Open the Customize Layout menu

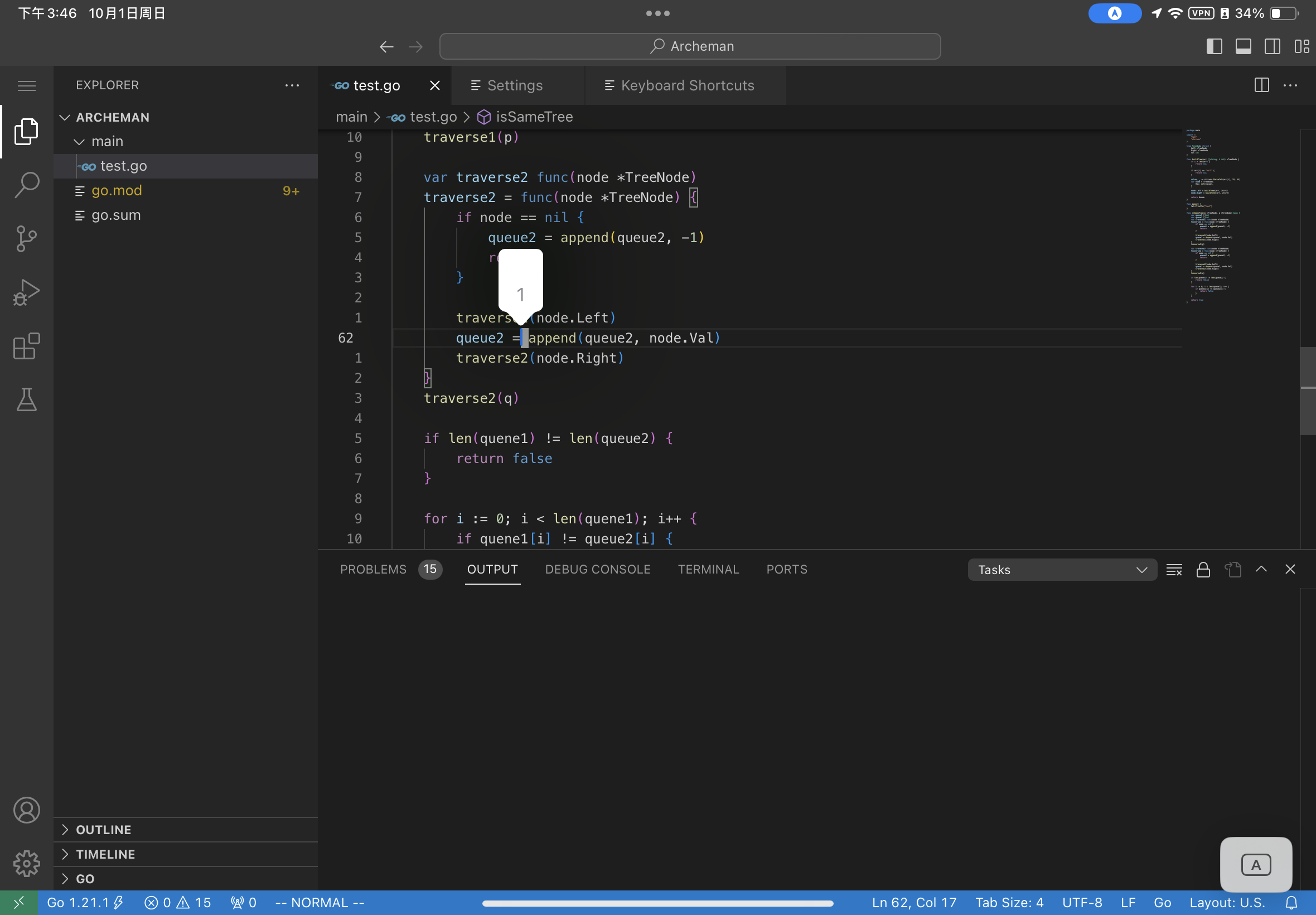click(1302, 46)
